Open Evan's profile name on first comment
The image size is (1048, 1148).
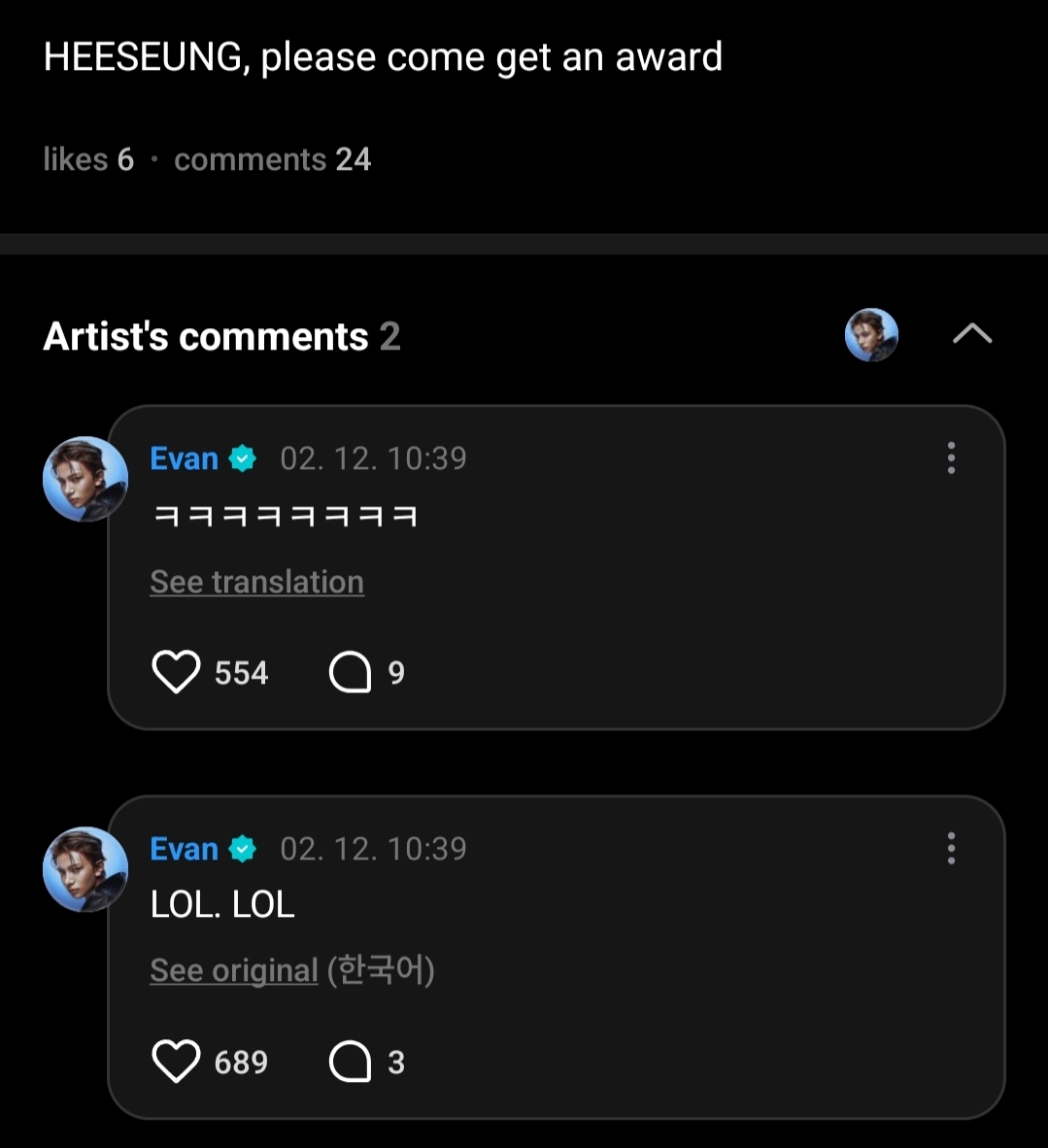[184, 458]
